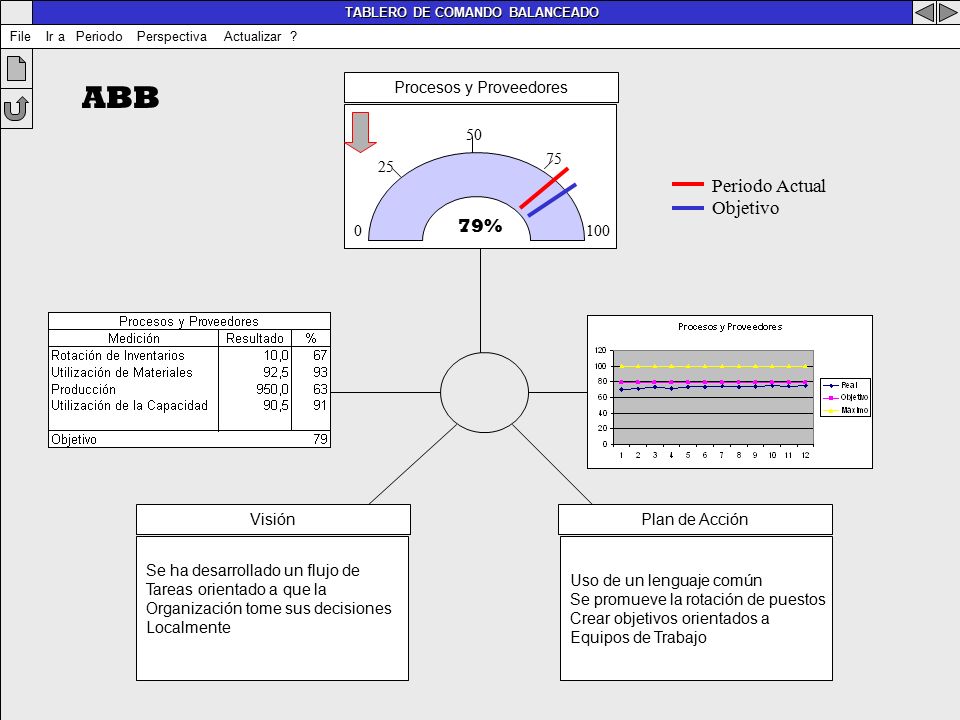Image resolution: width=960 pixels, height=720 pixels.
Task: Click the Plan de Acción header box
Action: [x=695, y=519]
